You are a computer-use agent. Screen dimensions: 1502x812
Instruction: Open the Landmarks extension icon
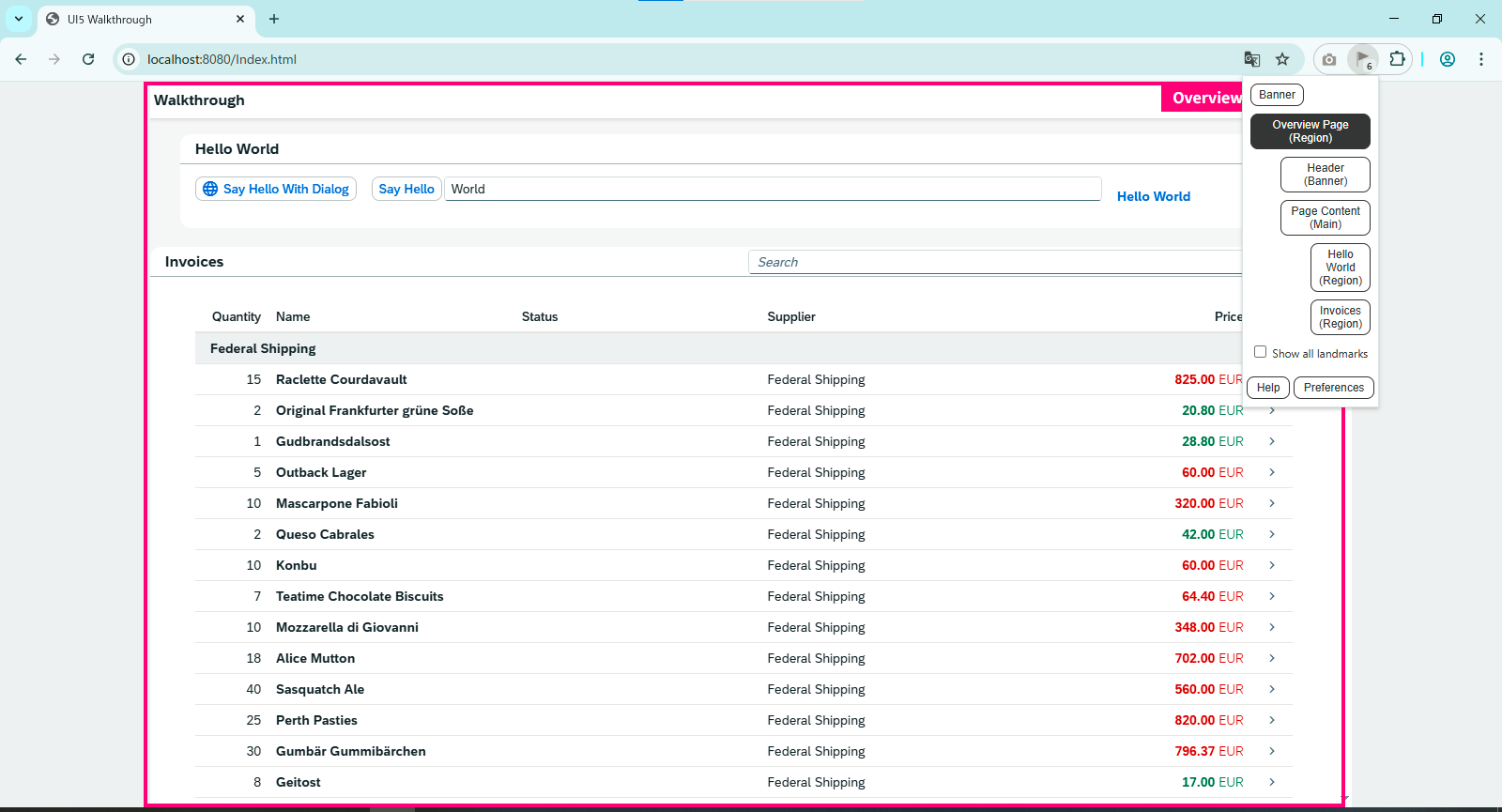[1363, 59]
